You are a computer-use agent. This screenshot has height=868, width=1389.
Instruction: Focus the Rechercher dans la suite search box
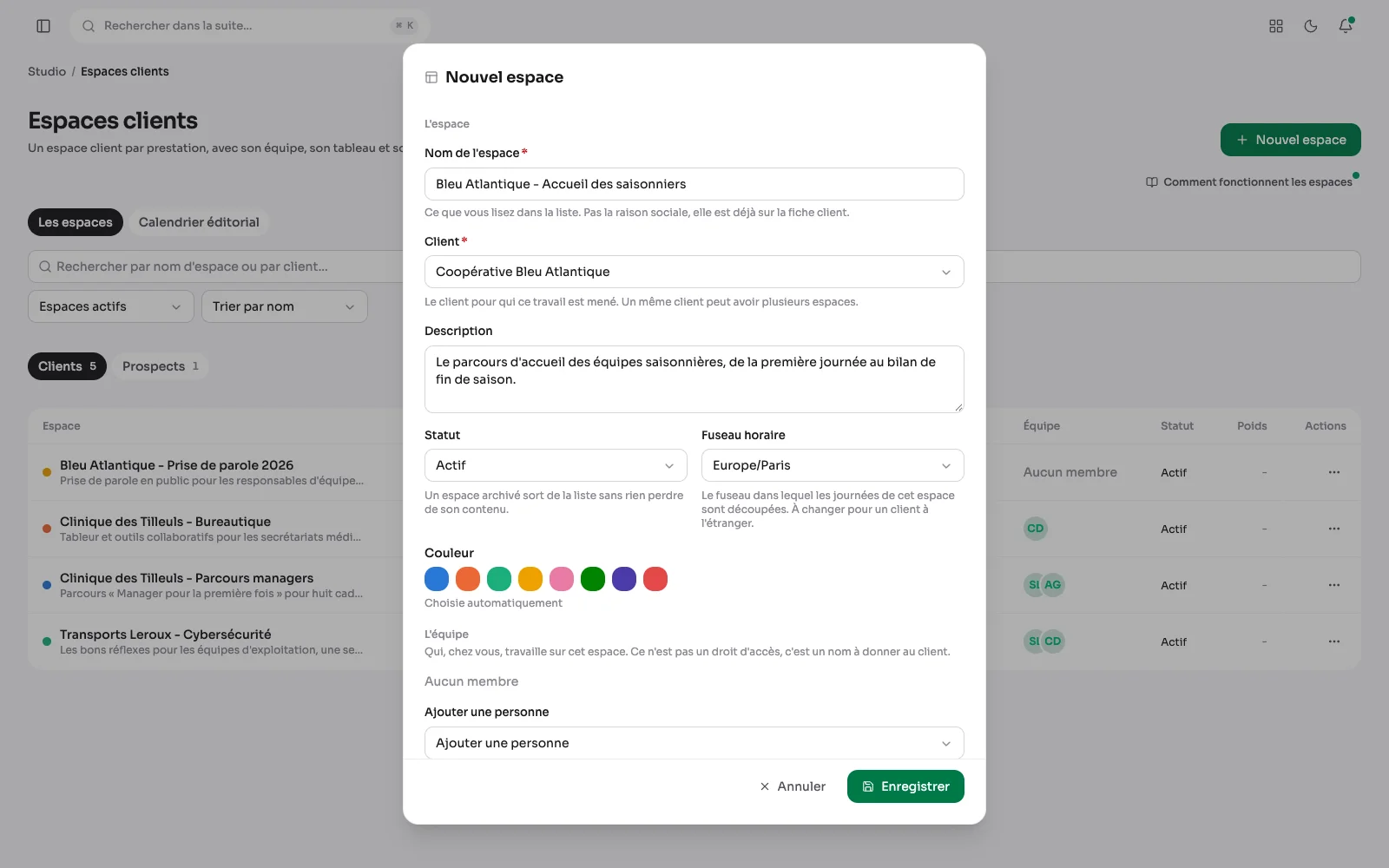tap(250, 26)
